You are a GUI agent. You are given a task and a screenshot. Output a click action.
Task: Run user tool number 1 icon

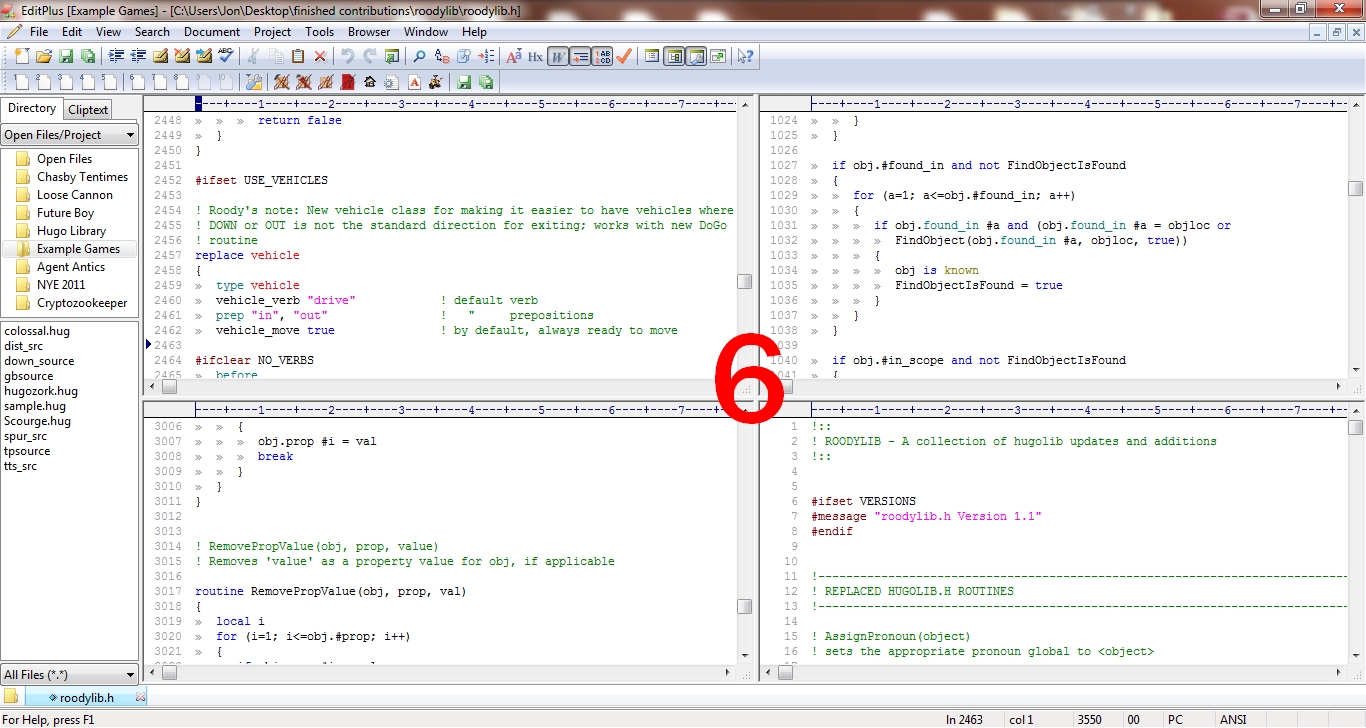[x=22, y=82]
